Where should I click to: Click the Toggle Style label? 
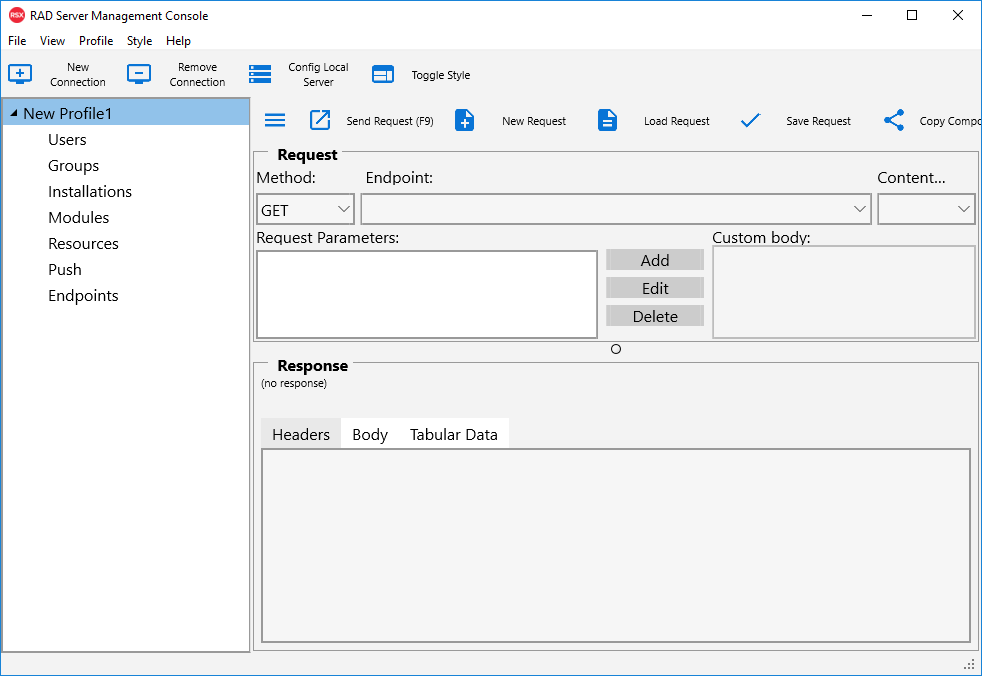point(440,75)
